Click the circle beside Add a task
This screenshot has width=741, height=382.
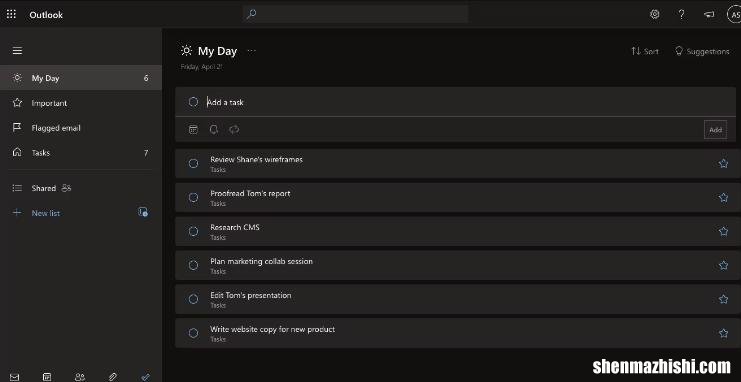193,102
